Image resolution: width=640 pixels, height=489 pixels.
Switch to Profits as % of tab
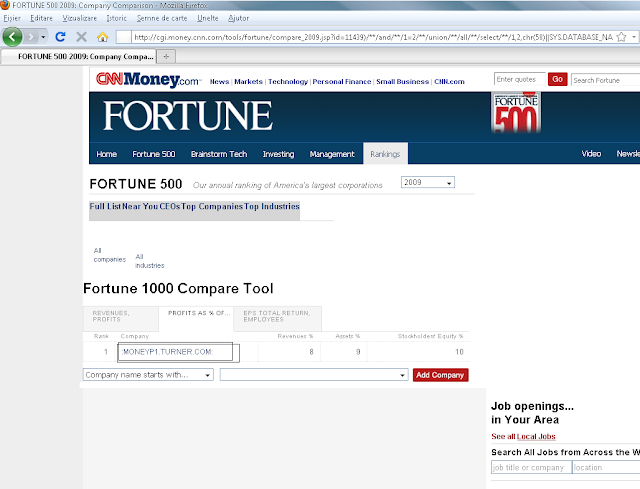tap(196, 319)
